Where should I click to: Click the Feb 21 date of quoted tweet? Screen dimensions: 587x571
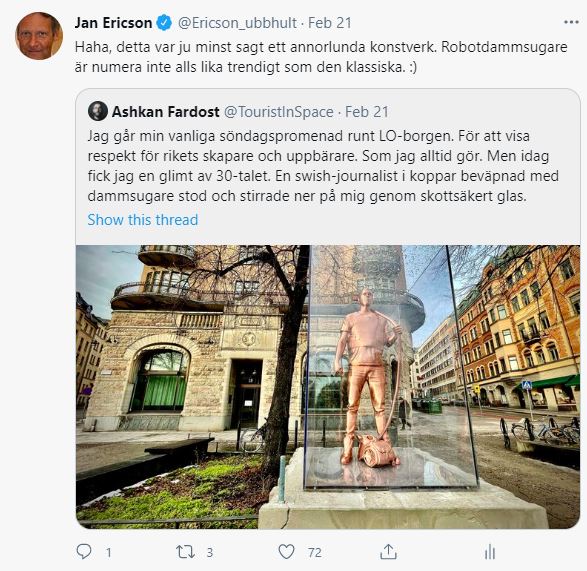click(x=367, y=112)
